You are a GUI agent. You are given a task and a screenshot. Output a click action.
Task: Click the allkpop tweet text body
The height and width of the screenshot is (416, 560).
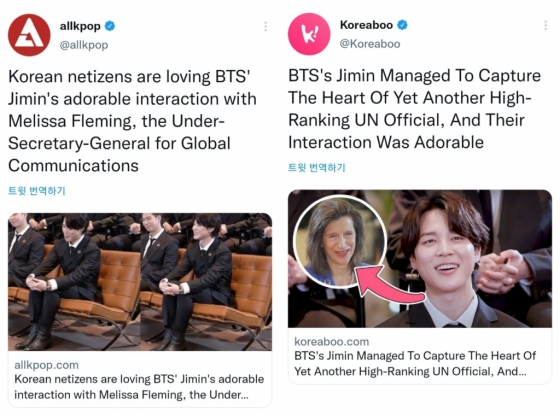click(132, 121)
